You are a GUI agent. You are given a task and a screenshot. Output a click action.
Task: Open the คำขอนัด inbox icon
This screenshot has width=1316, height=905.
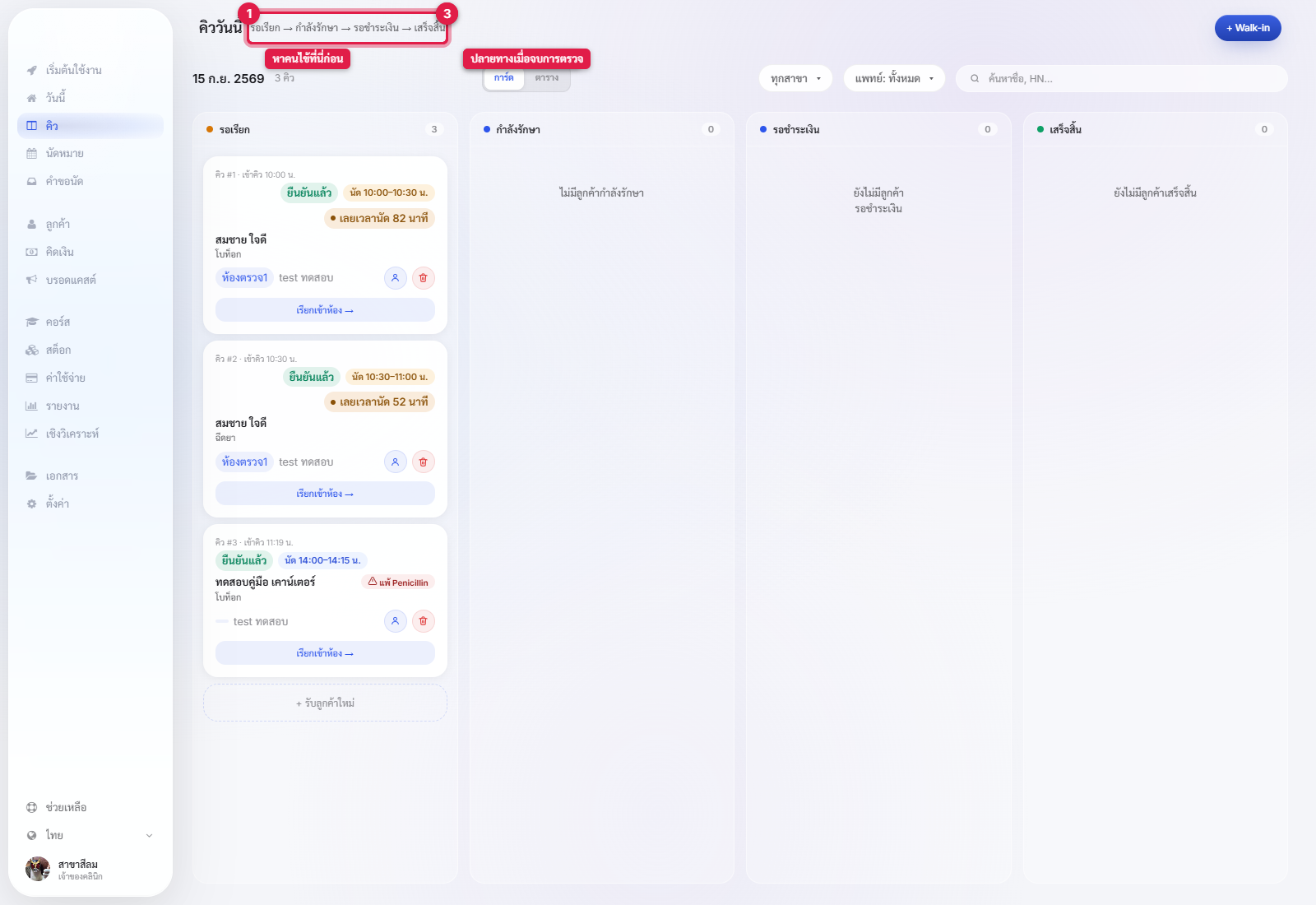(x=31, y=182)
